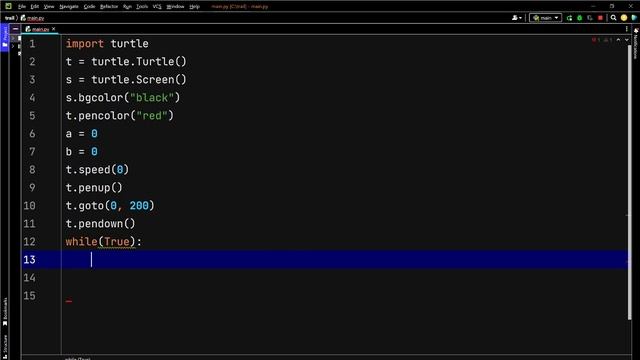640x360 pixels.
Task: Click the "red" string on line 5
Action: (x=152, y=116)
